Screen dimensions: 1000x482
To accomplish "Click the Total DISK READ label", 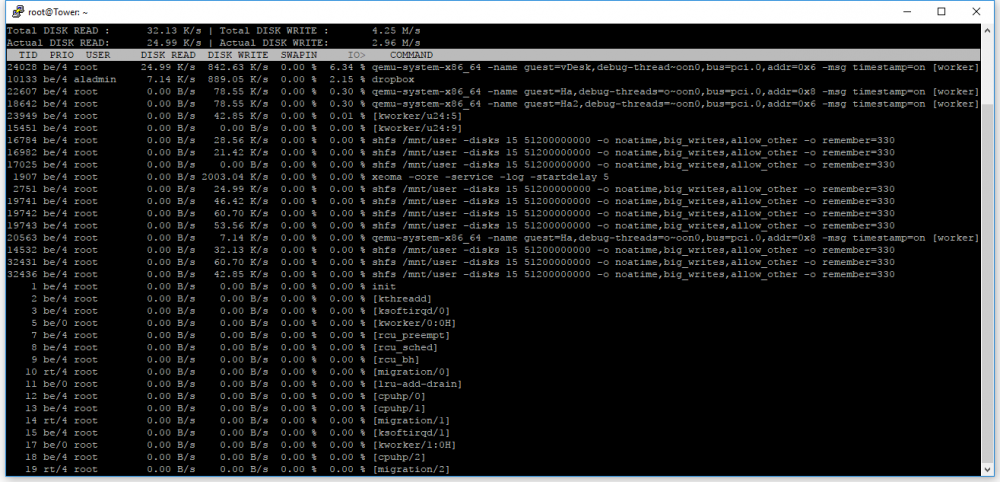I will tap(58, 31).
